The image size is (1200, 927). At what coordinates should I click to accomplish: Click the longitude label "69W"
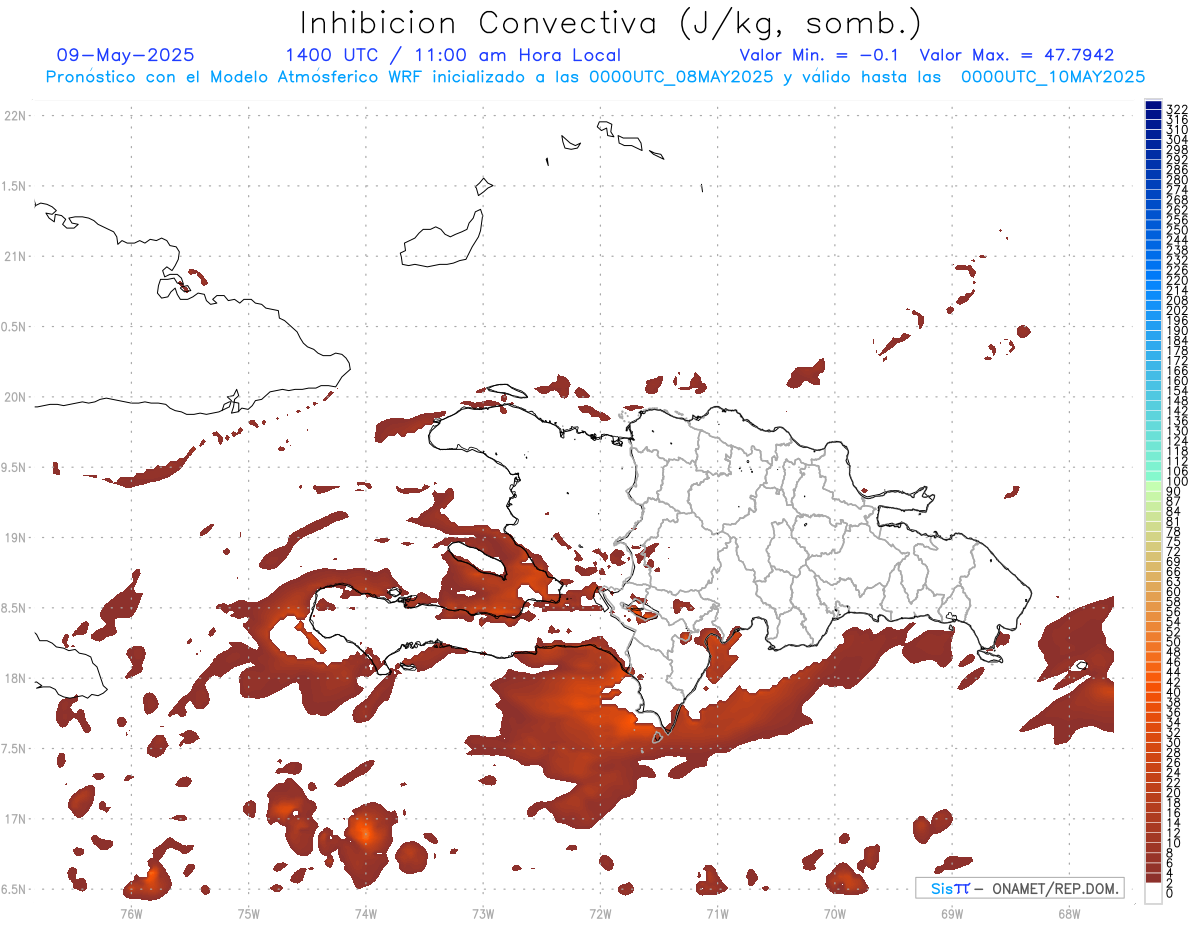(x=952, y=913)
